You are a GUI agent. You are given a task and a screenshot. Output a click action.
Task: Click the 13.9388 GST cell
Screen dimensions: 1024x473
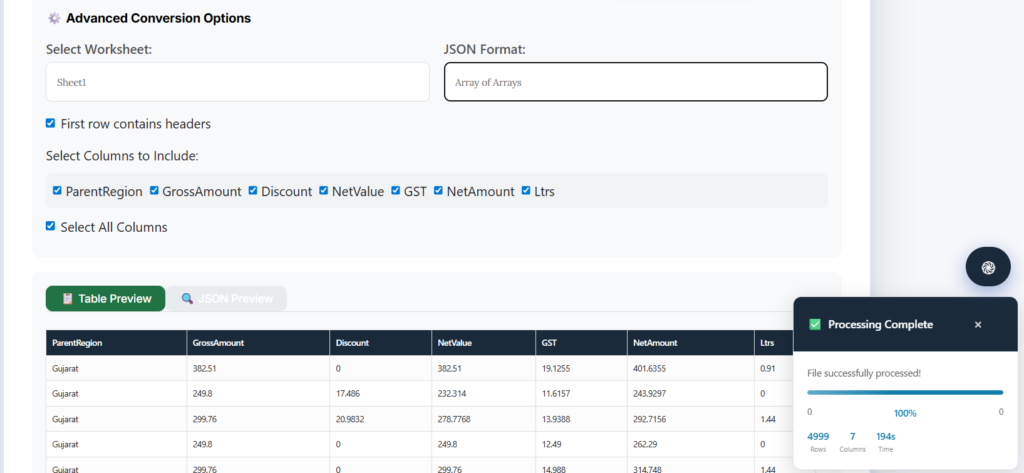point(581,419)
